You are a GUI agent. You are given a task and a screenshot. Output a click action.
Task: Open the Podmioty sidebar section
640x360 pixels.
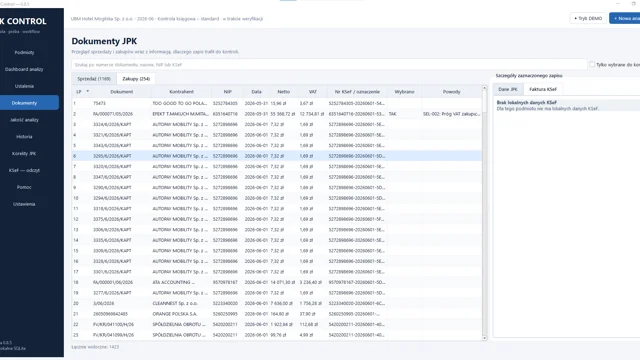[x=24, y=52]
